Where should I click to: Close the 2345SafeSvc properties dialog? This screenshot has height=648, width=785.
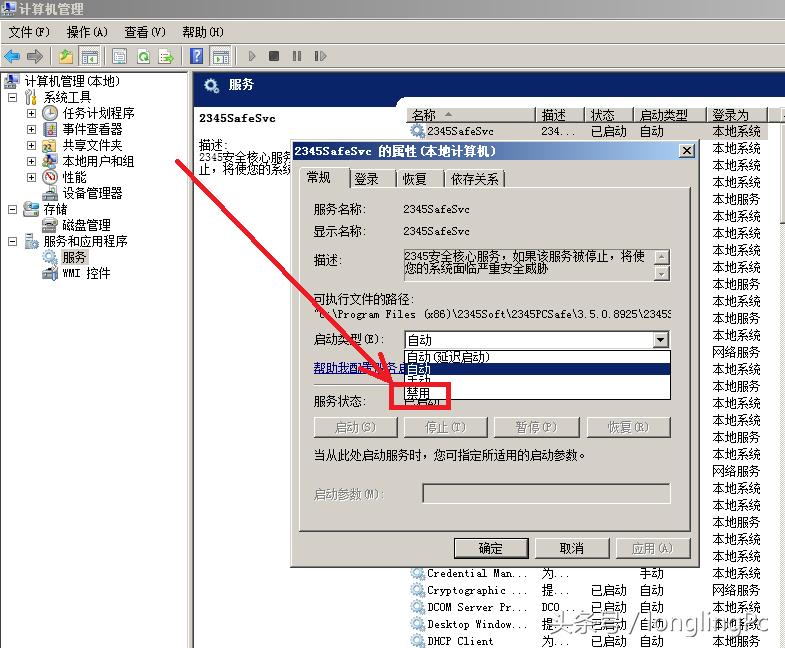click(x=687, y=151)
